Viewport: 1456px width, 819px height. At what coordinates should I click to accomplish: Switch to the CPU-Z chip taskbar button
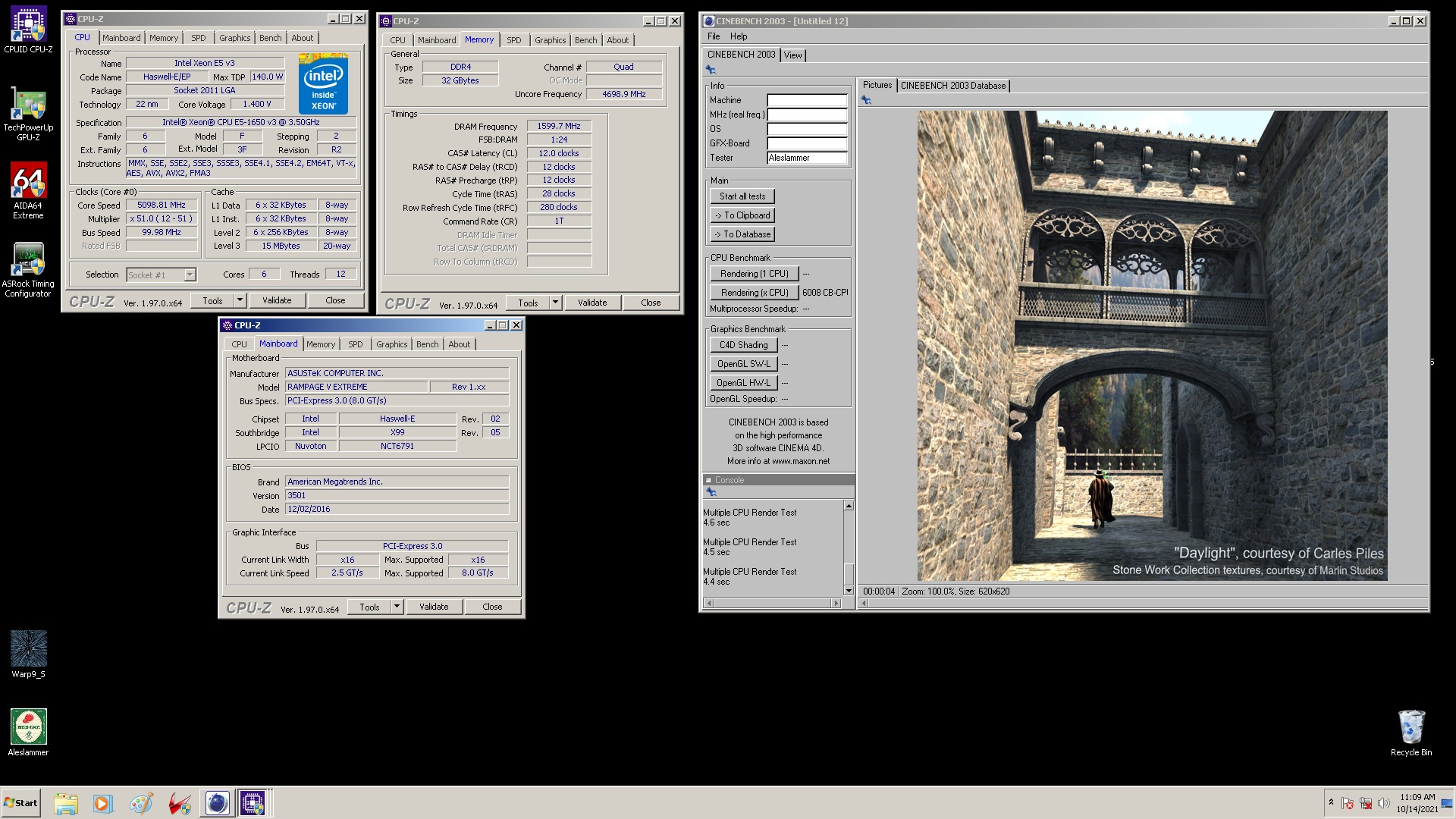[x=253, y=803]
